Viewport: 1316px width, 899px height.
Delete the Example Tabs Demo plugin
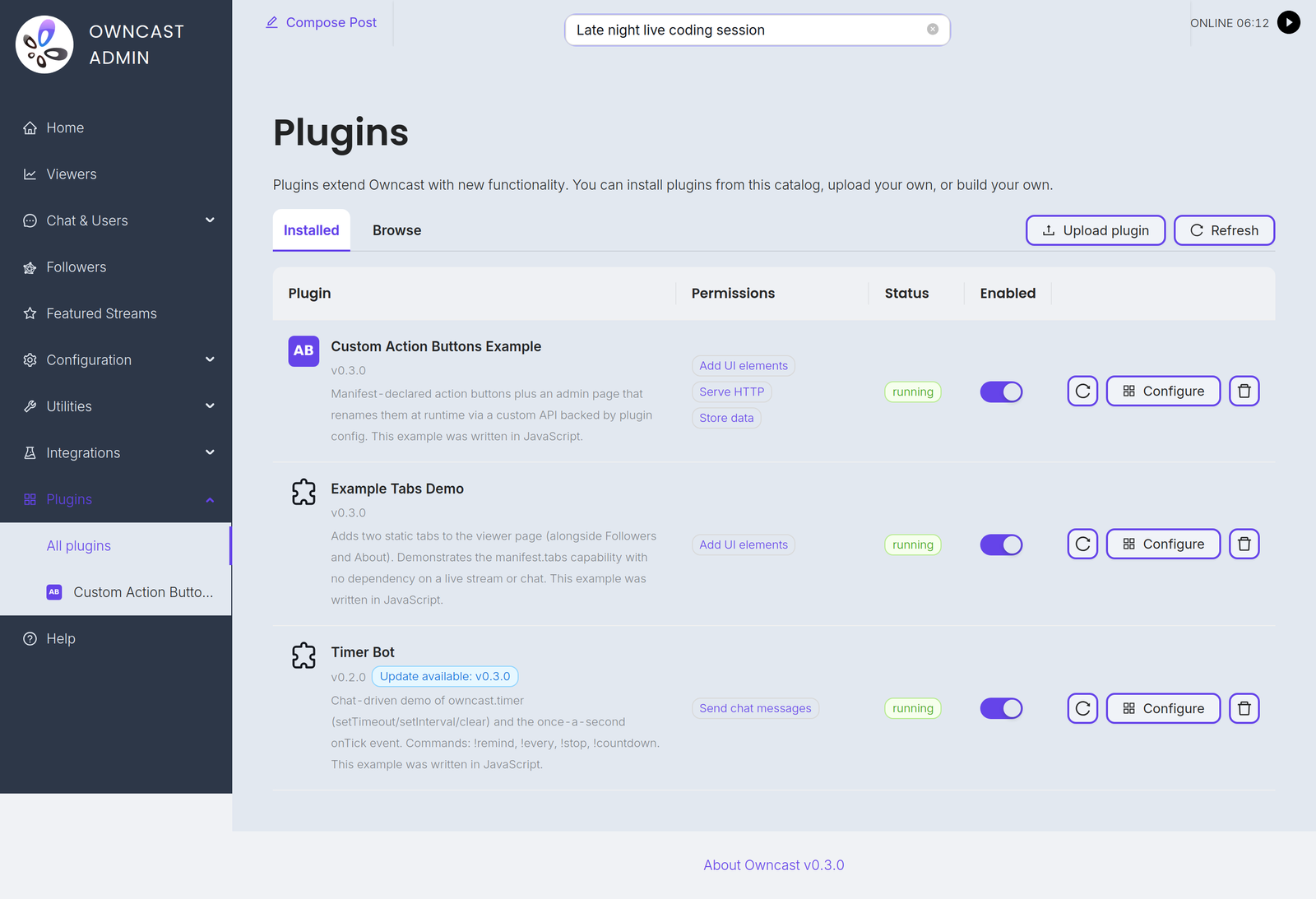pos(1244,544)
